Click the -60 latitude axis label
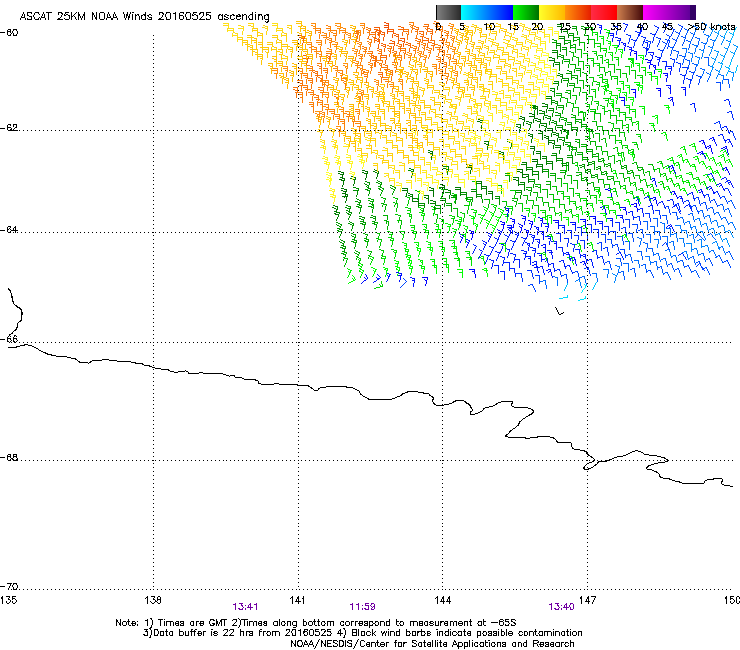Screen dimensions: 740x650 tap(9, 33)
